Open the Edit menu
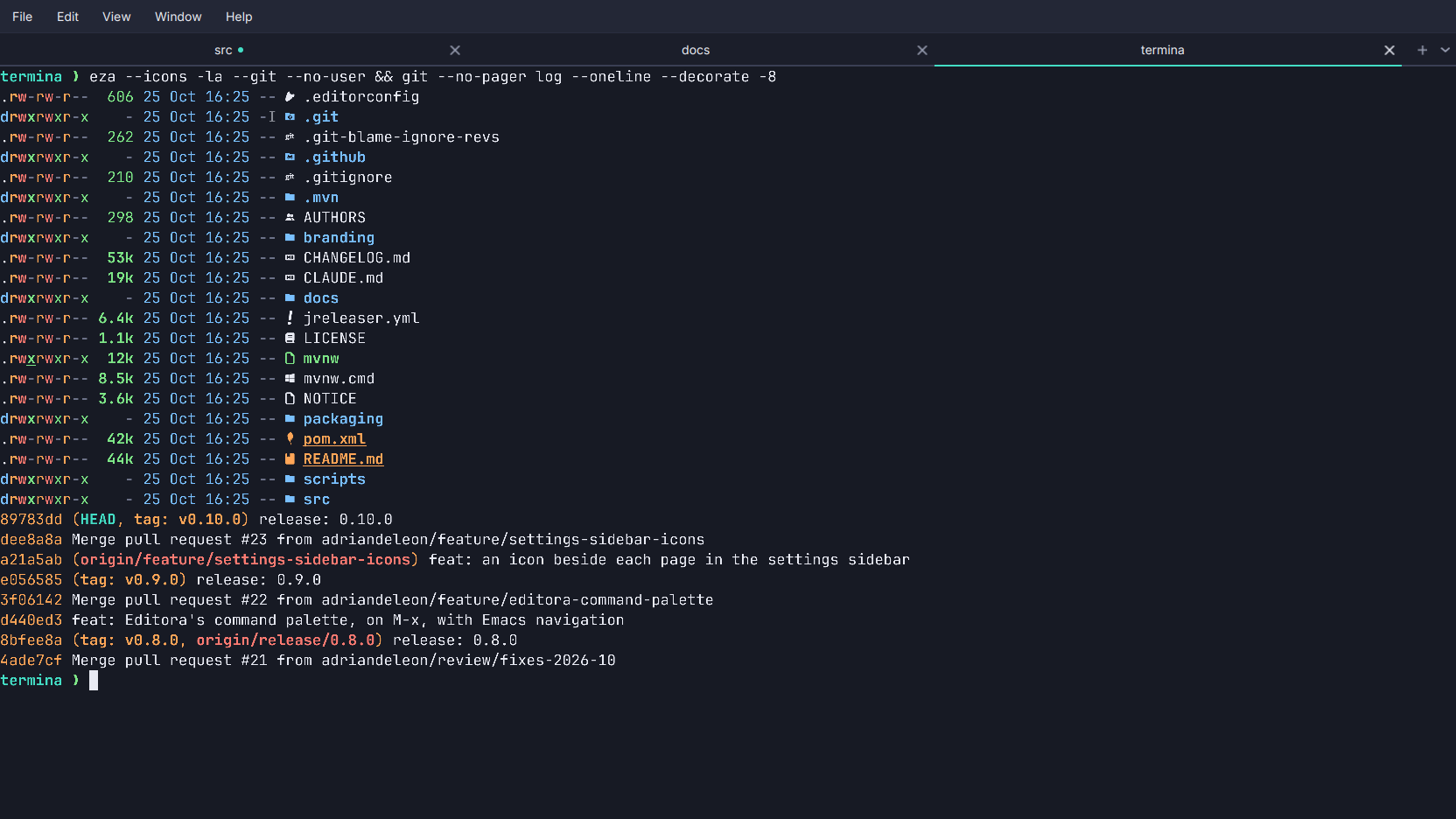 [67, 17]
